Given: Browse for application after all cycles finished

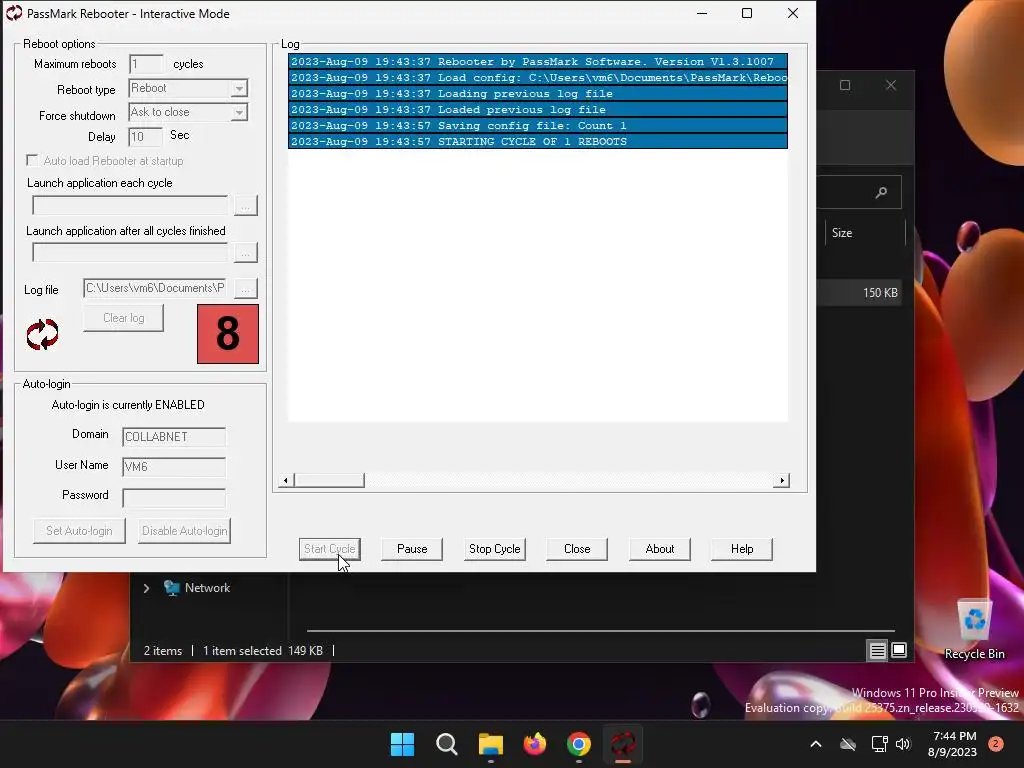Looking at the screenshot, I should tap(246, 252).
